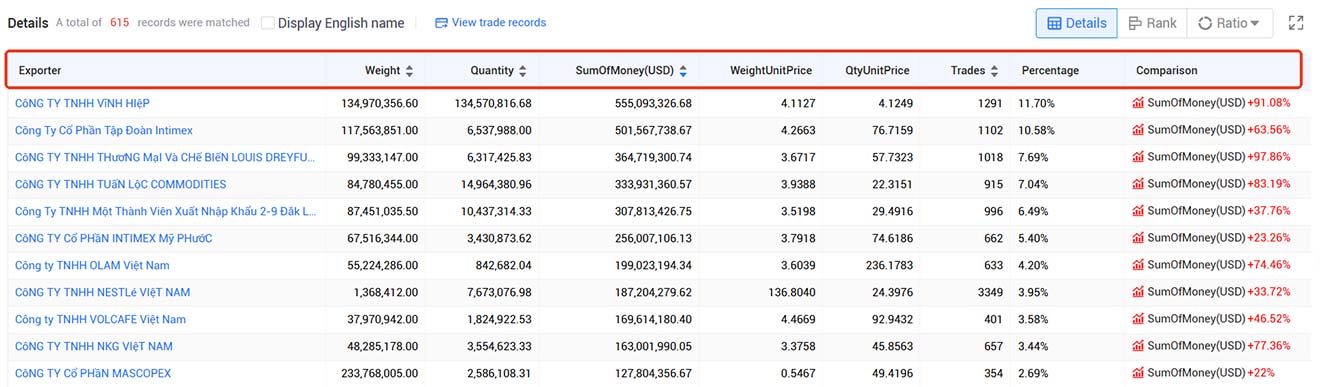Open the LOUIS DREYFUS exporter link
The height and width of the screenshot is (387, 1320).
tap(165, 157)
